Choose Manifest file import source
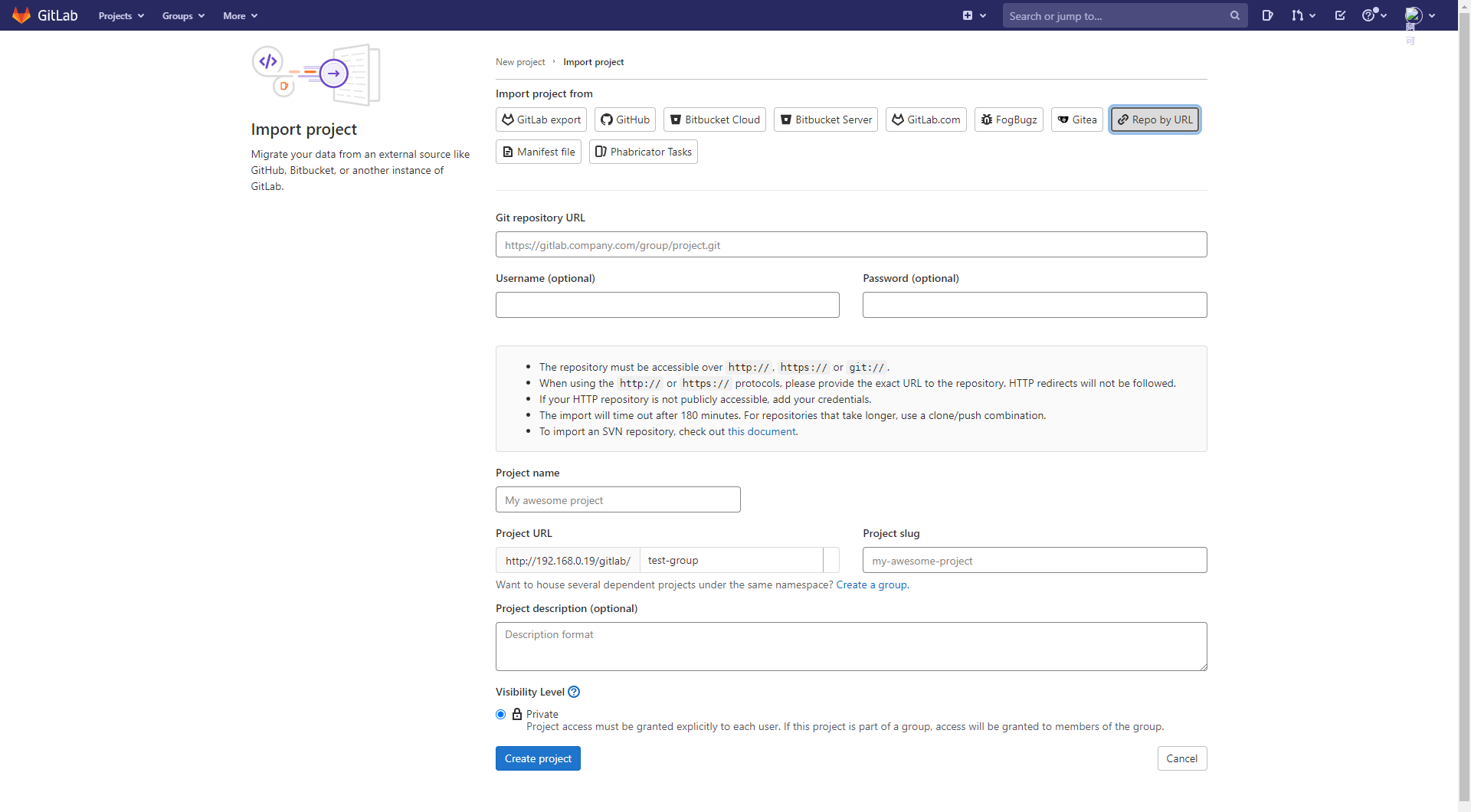The width and height of the screenshot is (1471, 812). coord(539,152)
